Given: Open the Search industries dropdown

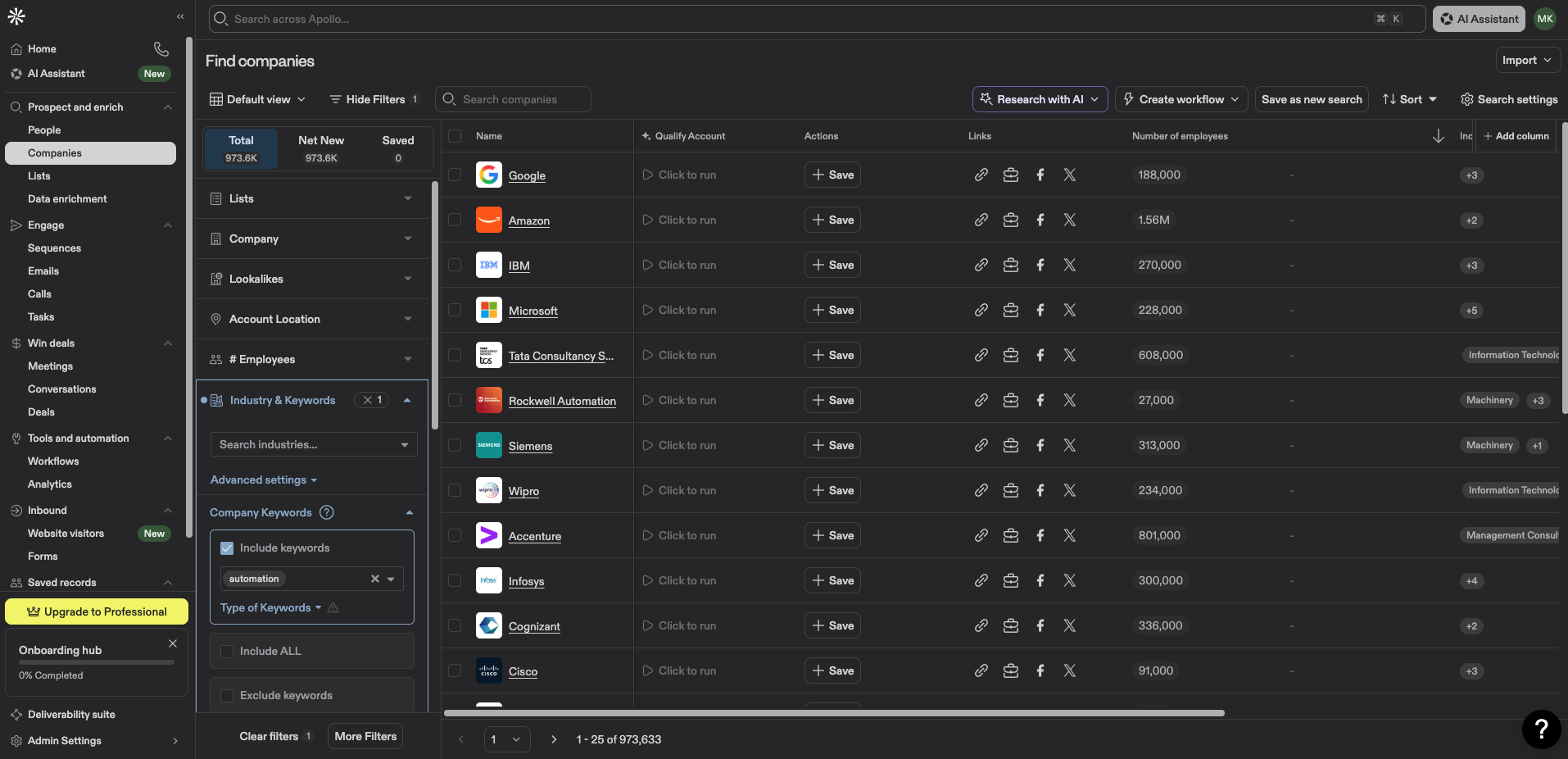Looking at the screenshot, I should coord(314,444).
